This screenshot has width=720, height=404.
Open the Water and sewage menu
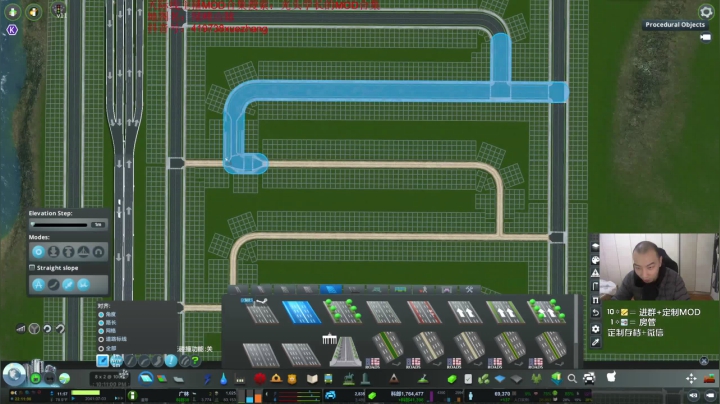(x=223, y=379)
